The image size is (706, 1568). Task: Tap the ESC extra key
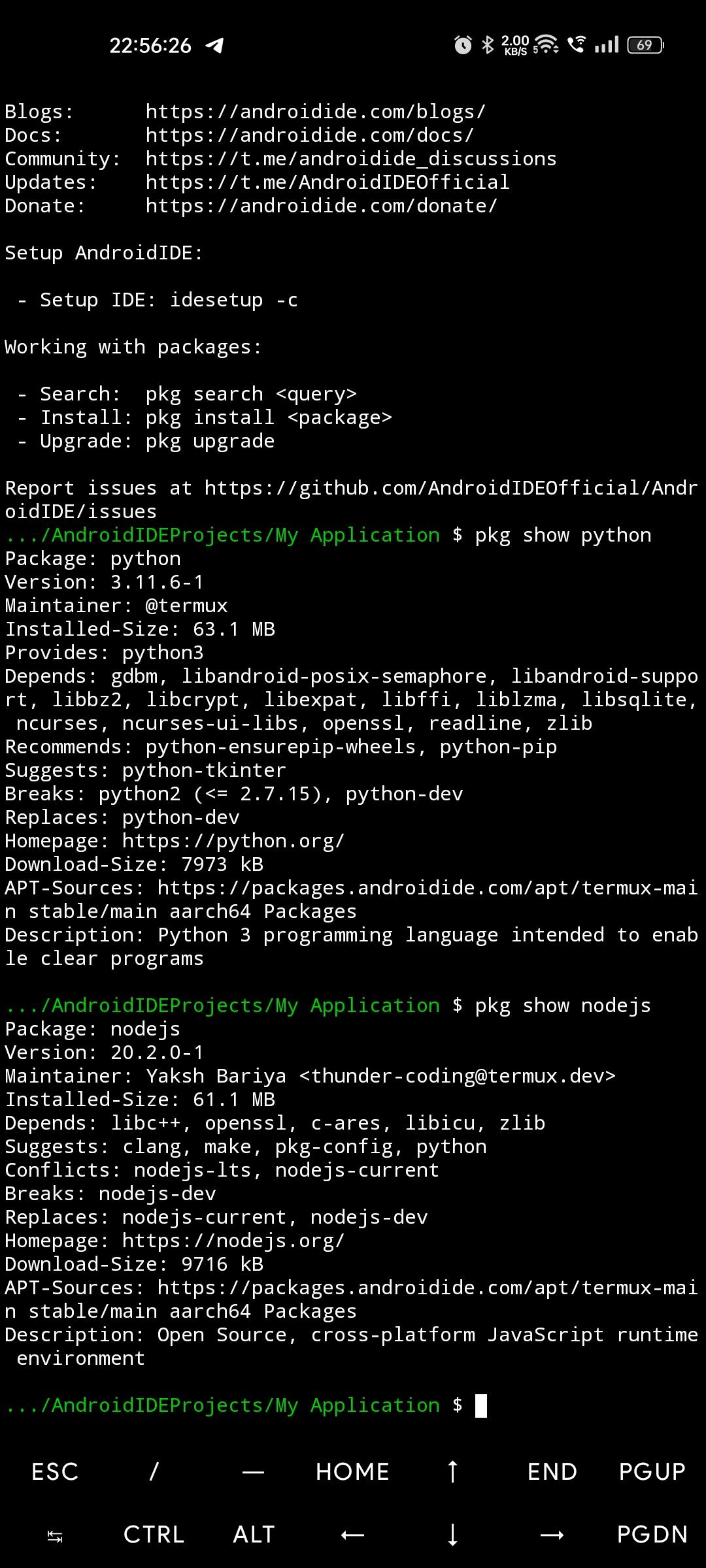[x=55, y=1471]
